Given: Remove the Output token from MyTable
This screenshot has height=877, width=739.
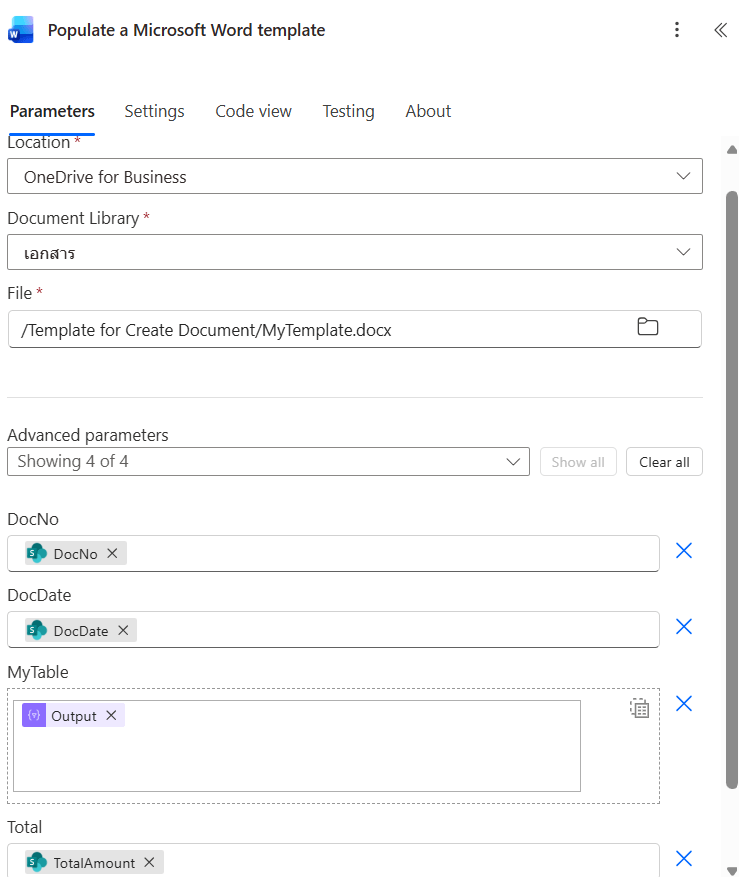Looking at the screenshot, I should [111, 716].
